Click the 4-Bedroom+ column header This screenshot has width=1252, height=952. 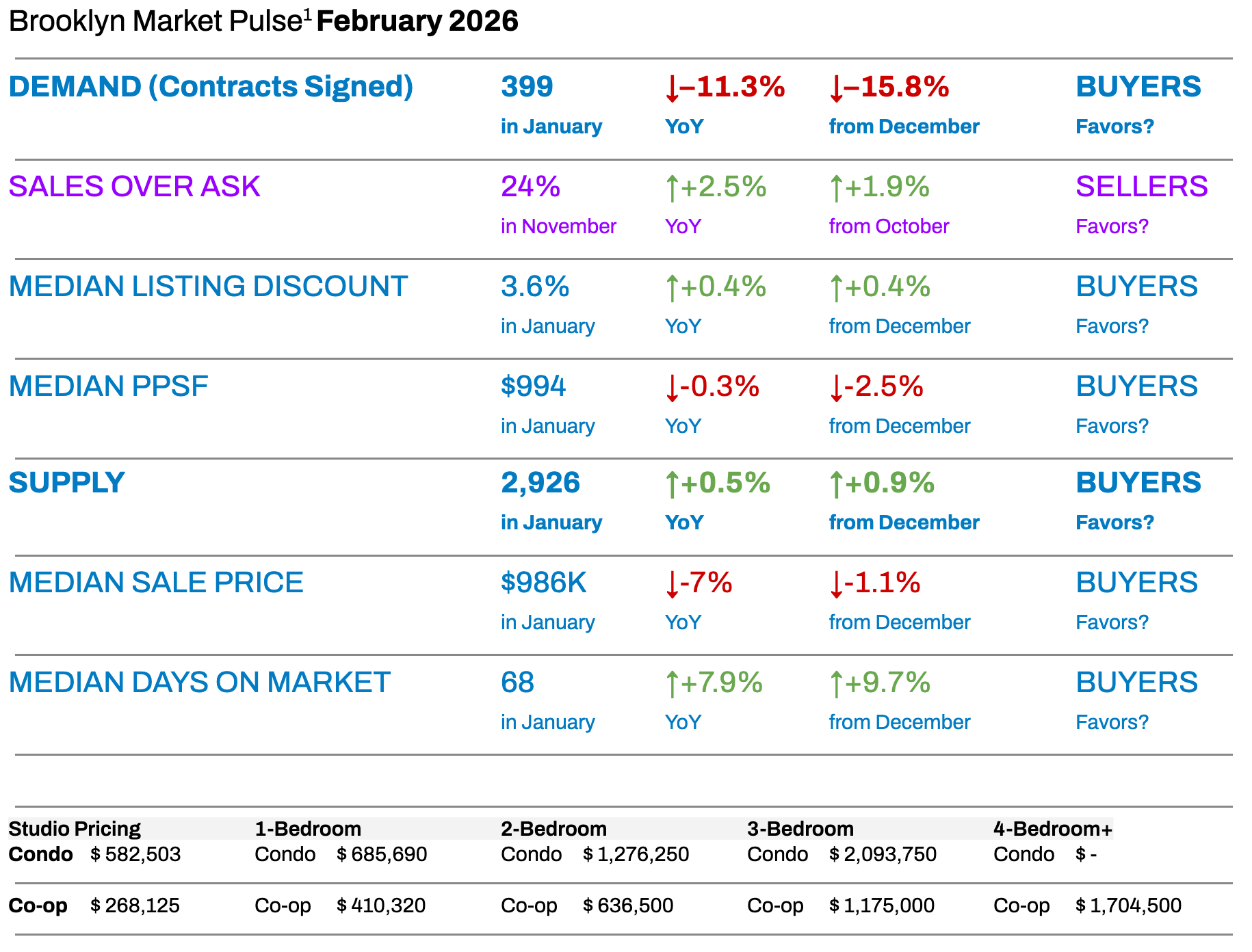pyautogui.click(x=1052, y=829)
